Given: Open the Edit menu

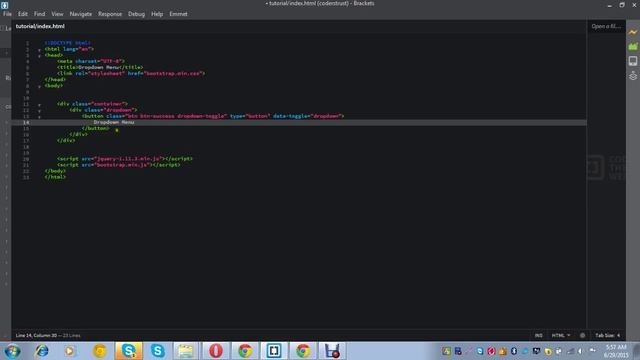Looking at the screenshot, I should [x=22, y=14].
